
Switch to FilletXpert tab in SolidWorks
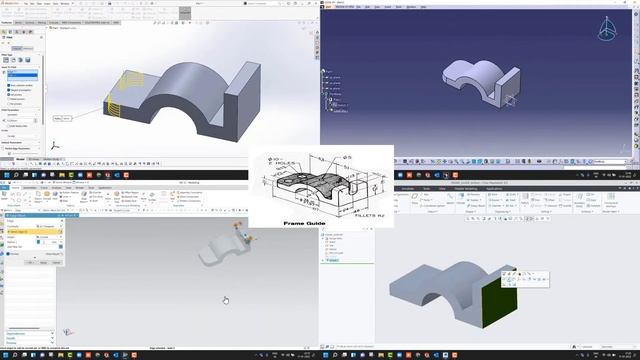(27, 48)
